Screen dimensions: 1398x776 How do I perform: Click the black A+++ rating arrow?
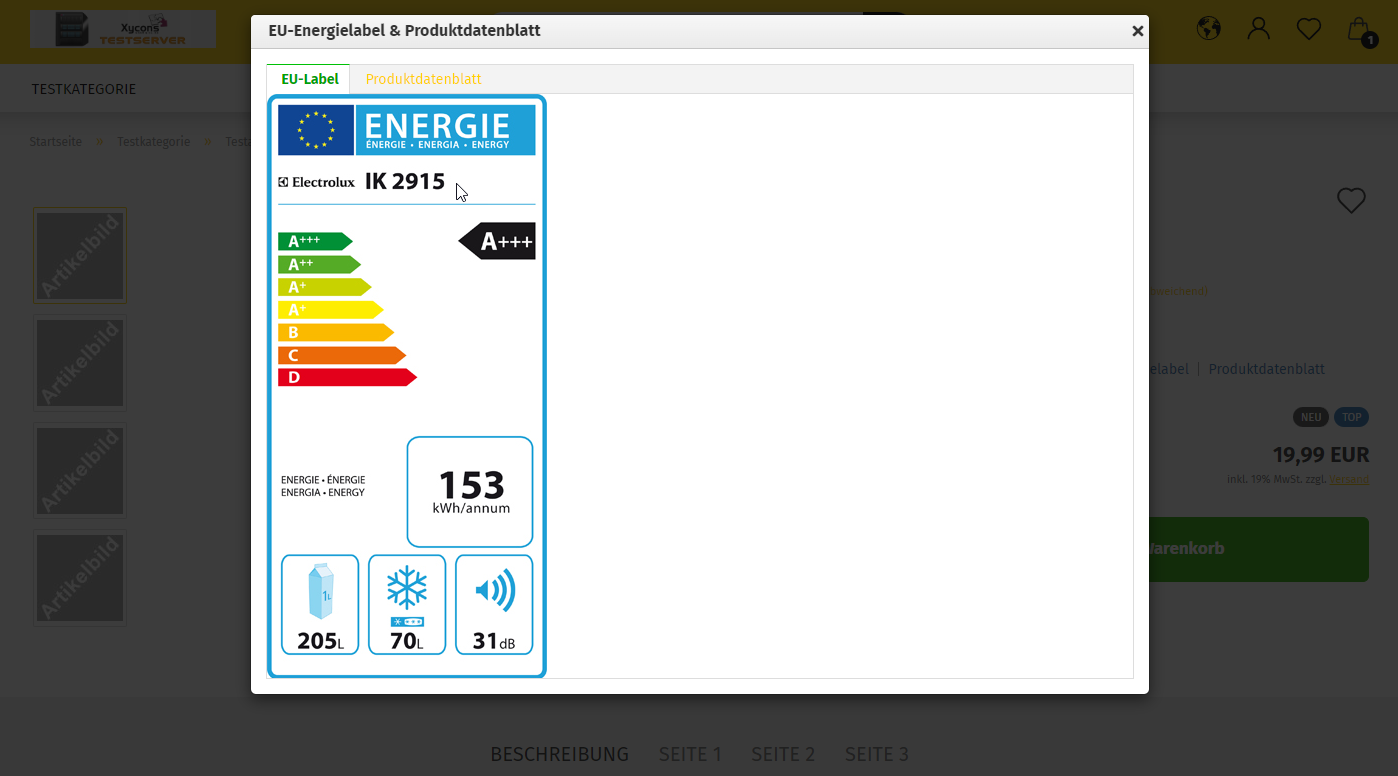(x=499, y=241)
